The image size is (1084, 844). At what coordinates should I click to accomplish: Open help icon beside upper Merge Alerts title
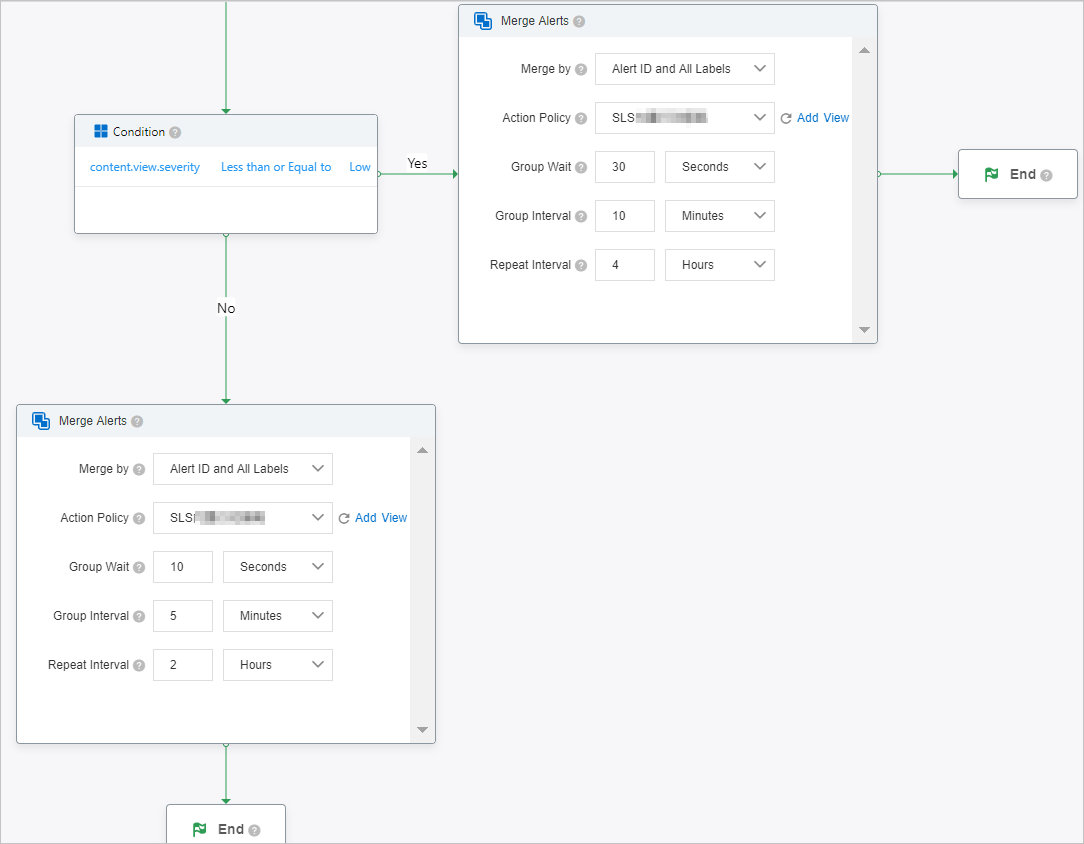click(579, 21)
